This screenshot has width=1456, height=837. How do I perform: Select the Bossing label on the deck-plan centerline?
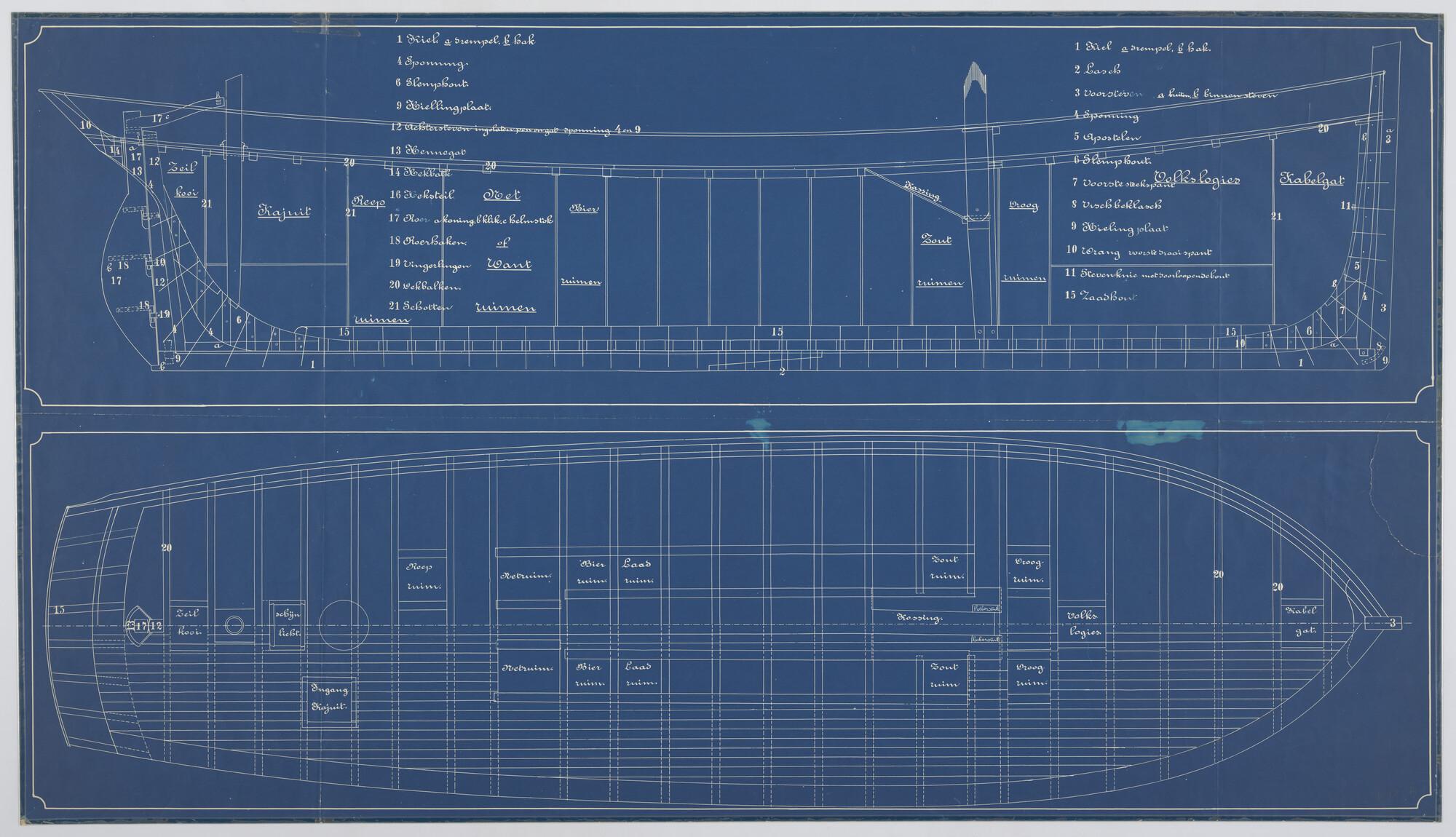921,617
